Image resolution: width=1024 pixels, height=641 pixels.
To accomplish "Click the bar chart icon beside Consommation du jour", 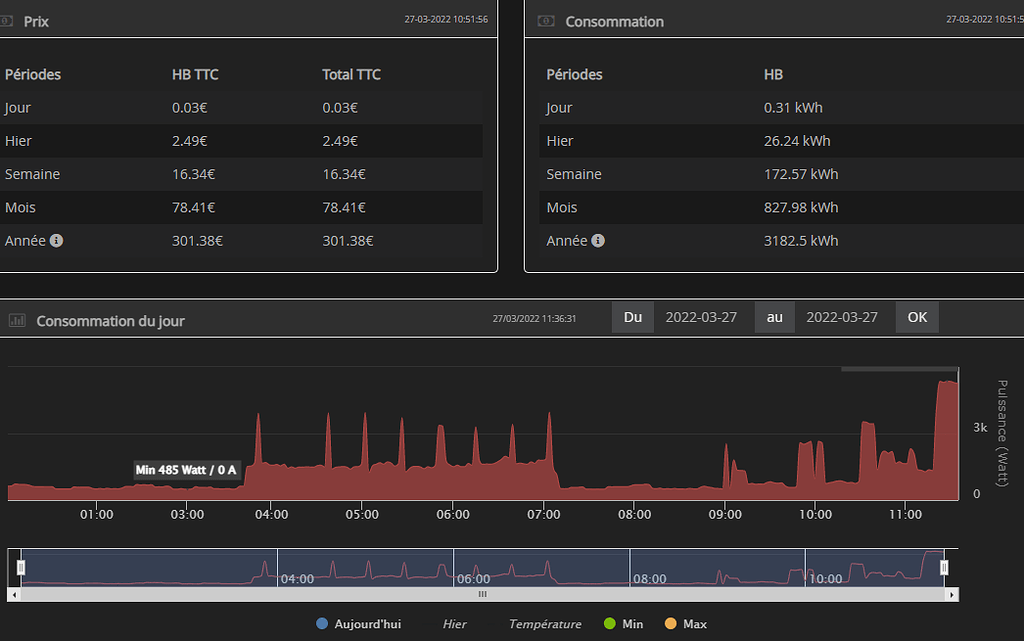I will [x=17, y=321].
